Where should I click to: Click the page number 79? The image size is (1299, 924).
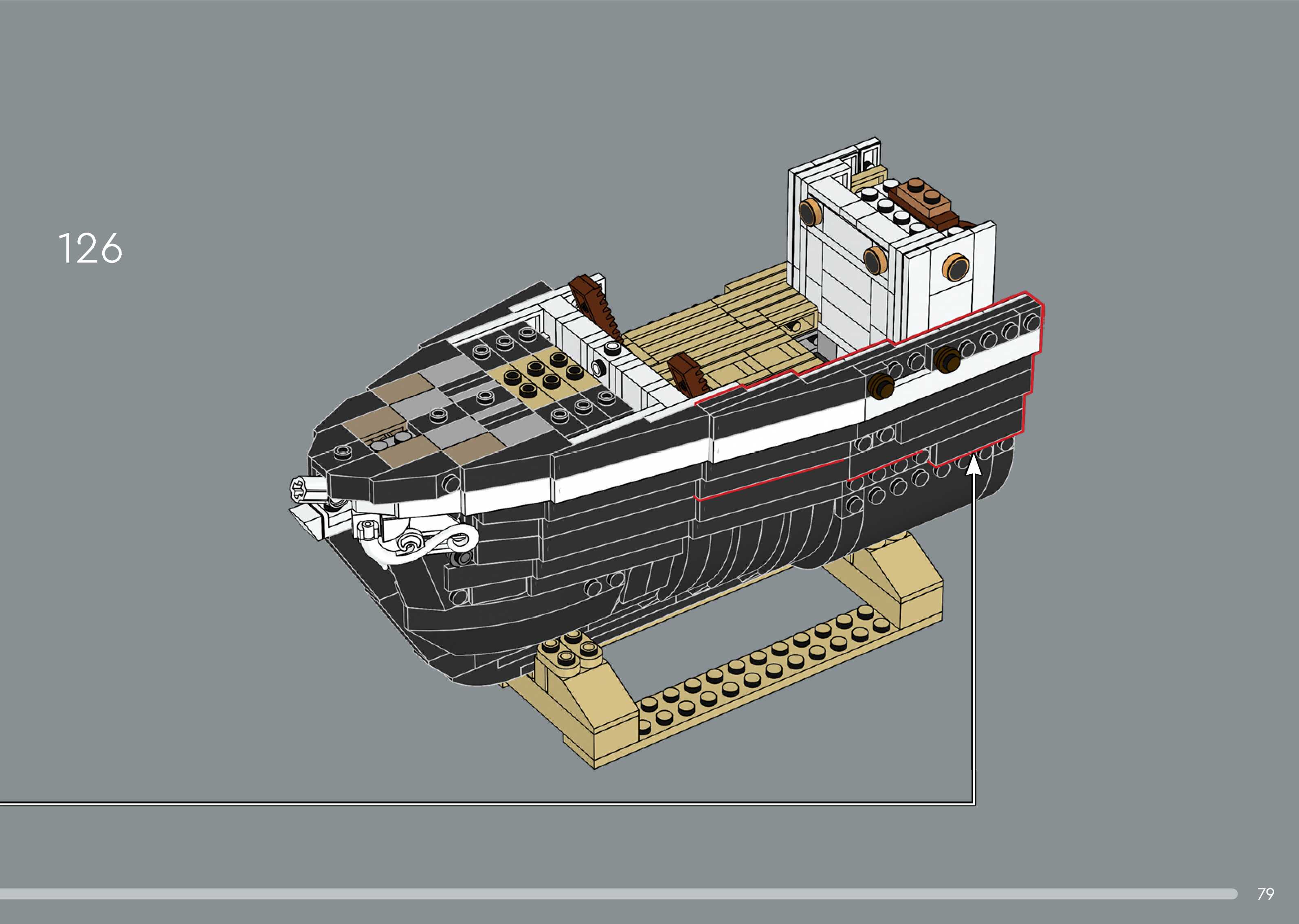point(1266,894)
